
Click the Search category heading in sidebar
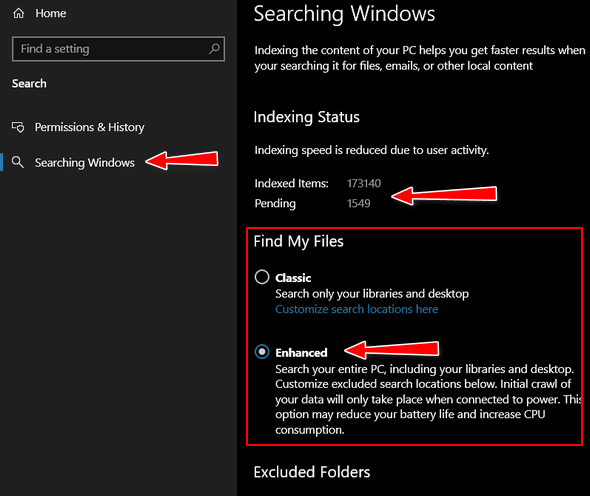point(29,84)
